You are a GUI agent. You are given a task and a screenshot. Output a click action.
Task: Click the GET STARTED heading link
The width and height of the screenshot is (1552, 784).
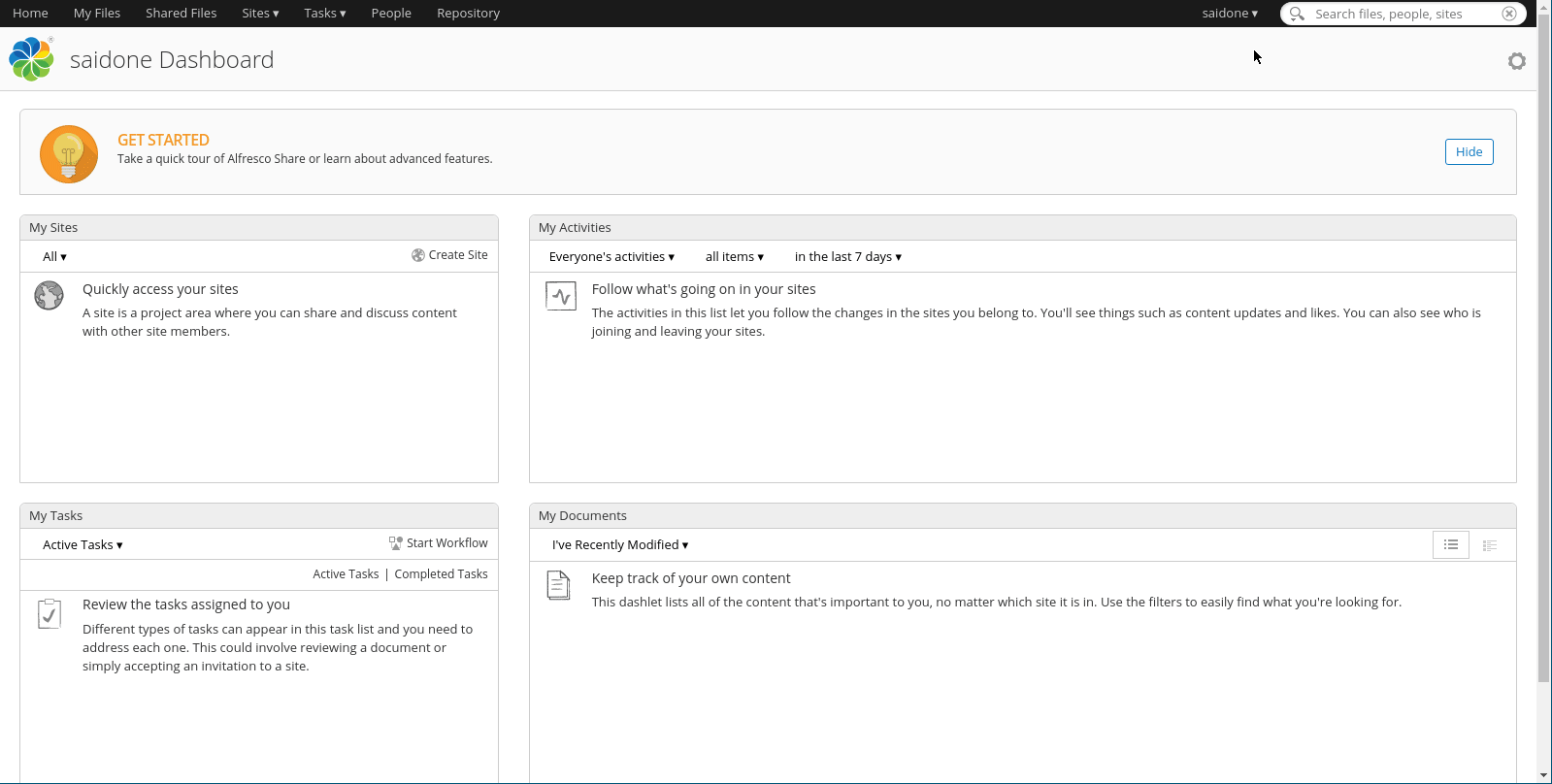pos(163,140)
